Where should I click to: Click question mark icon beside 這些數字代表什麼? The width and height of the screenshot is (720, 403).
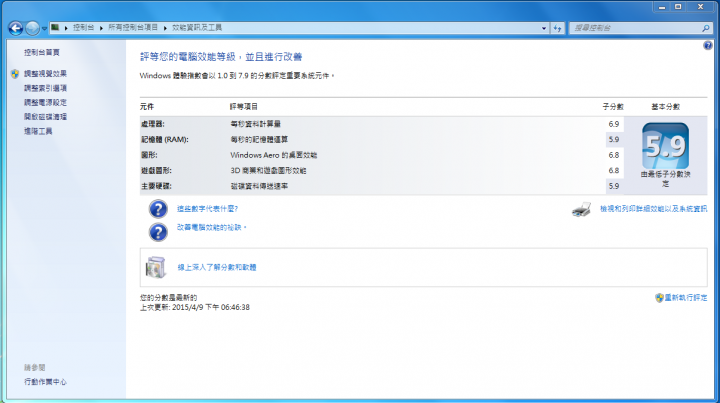click(158, 209)
